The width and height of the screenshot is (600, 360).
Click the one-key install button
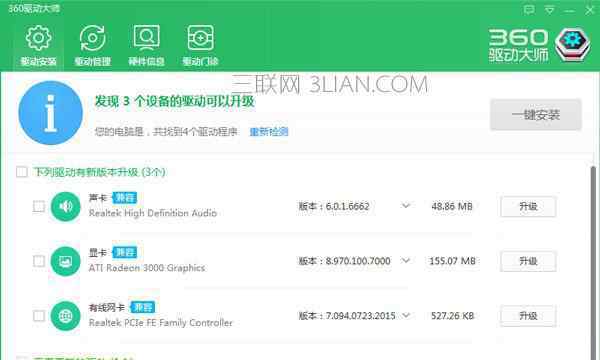(536, 115)
